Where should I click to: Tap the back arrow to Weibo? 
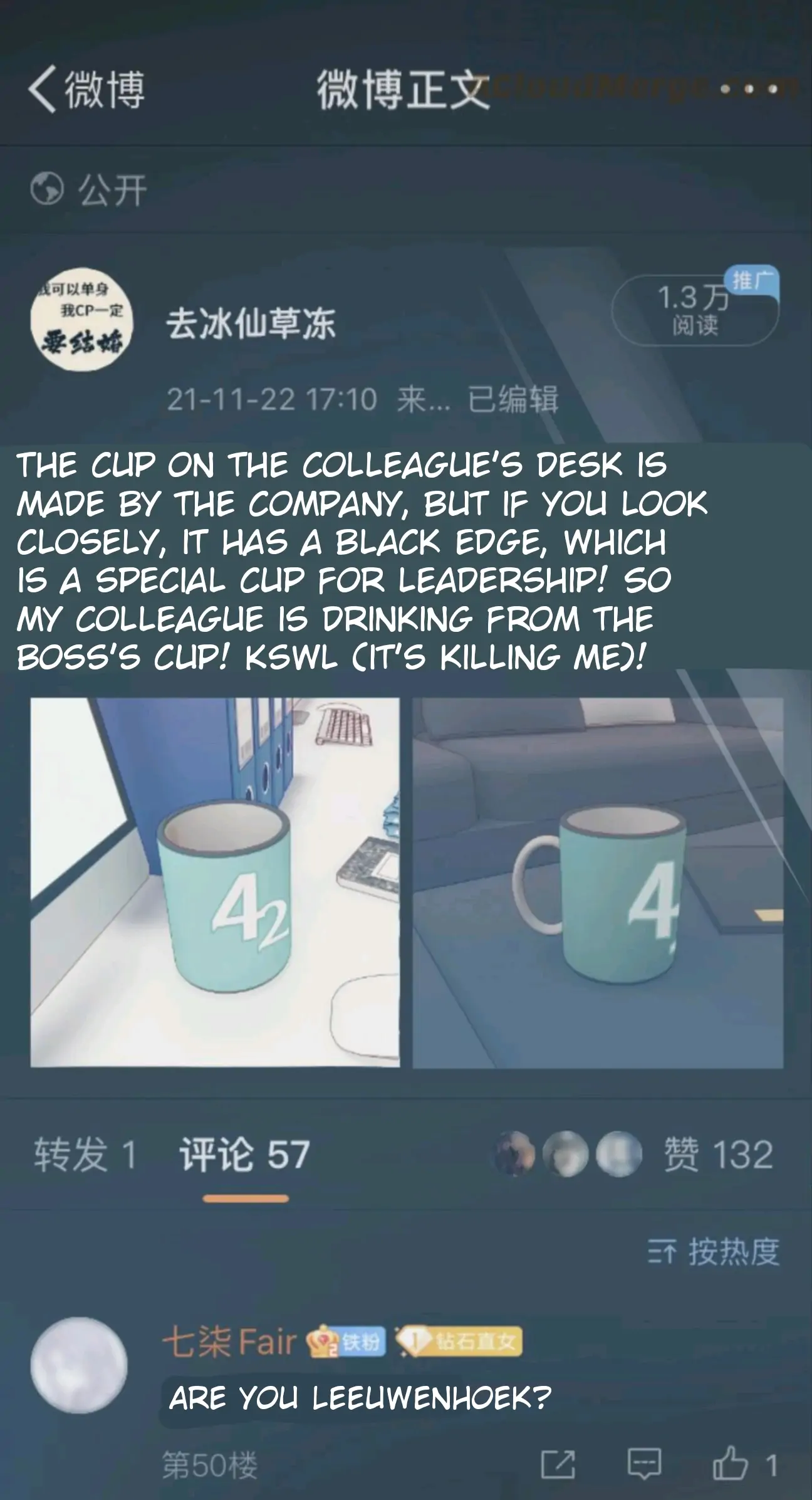[x=86, y=89]
